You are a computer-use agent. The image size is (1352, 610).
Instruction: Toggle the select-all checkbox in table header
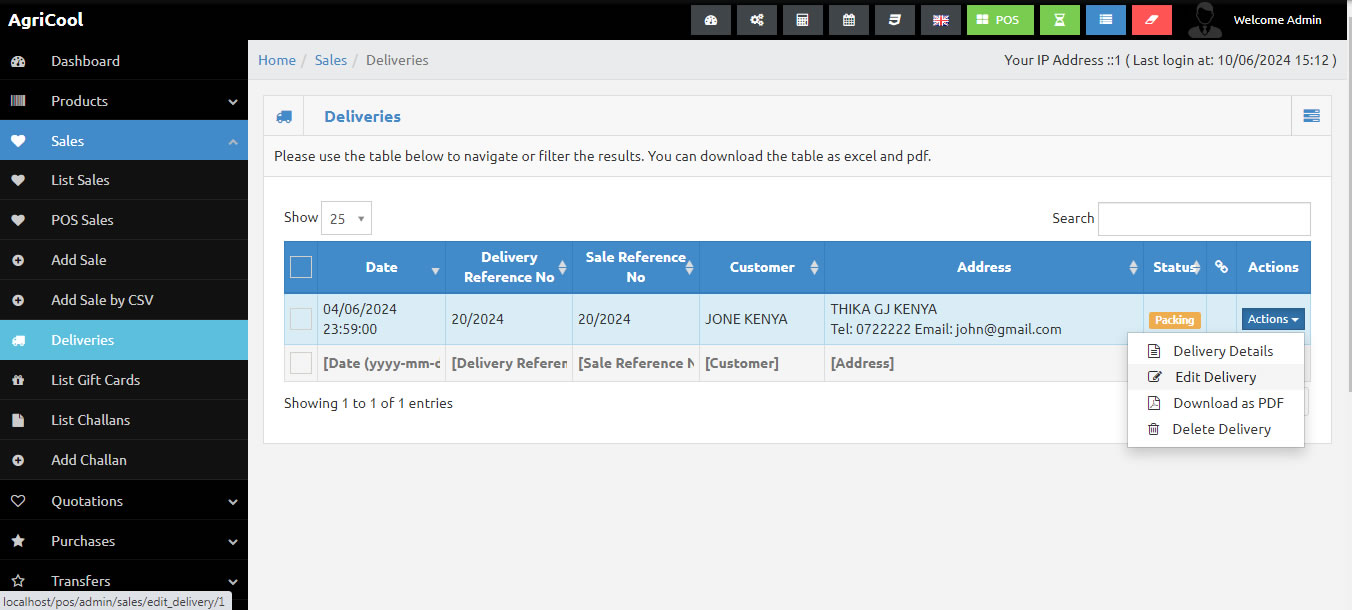pyautogui.click(x=301, y=267)
